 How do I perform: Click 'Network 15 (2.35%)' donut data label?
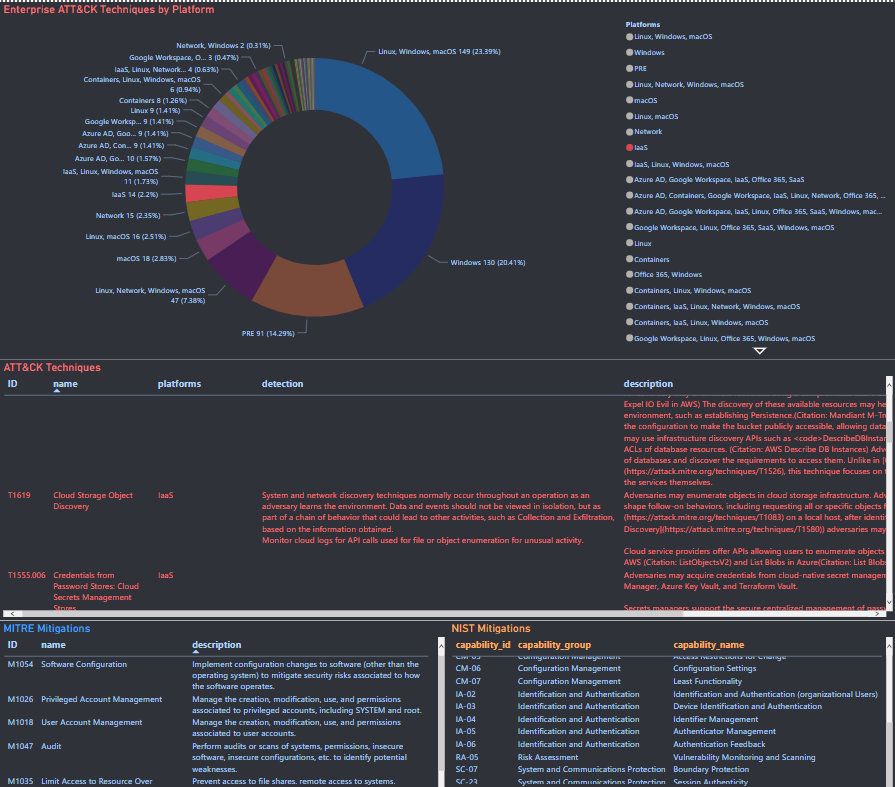(x=128, y=216)
